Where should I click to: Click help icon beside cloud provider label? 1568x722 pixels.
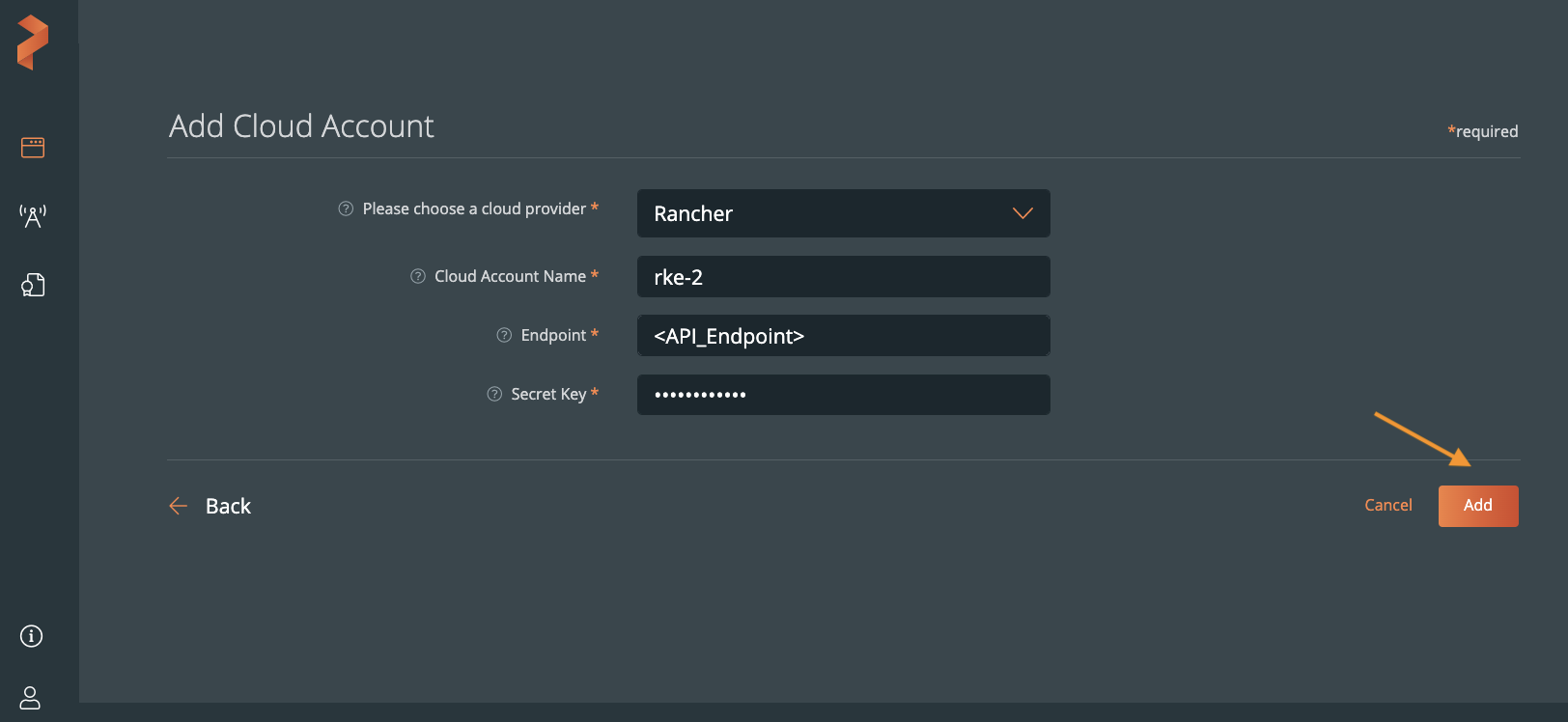coord(346,208)
